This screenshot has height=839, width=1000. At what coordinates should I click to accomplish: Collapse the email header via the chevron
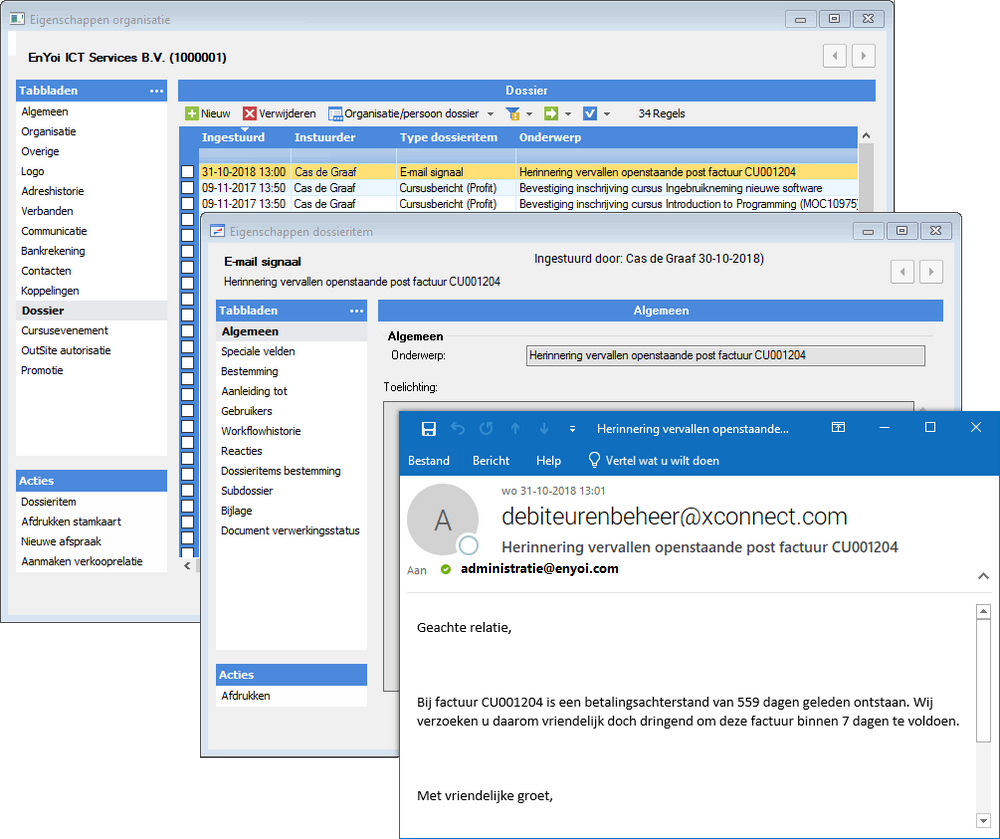pyautogui.click(x=982, y=575)
